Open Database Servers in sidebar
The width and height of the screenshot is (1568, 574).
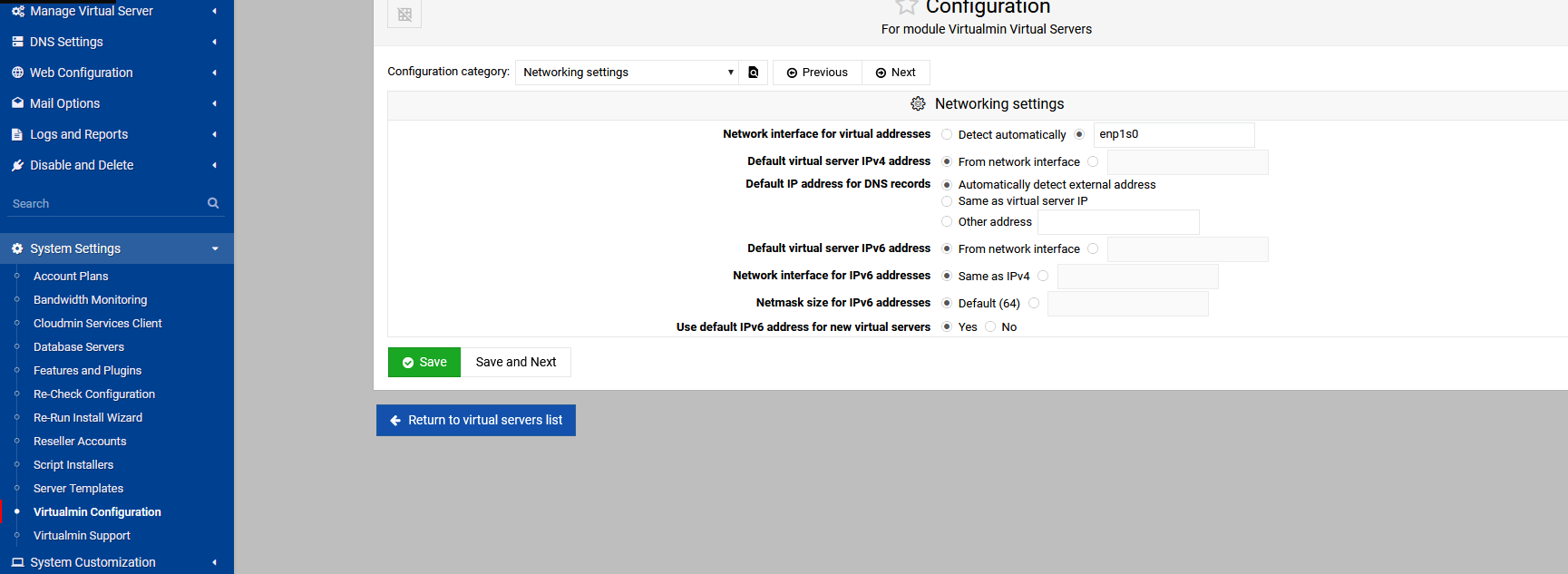coord(79,347)
